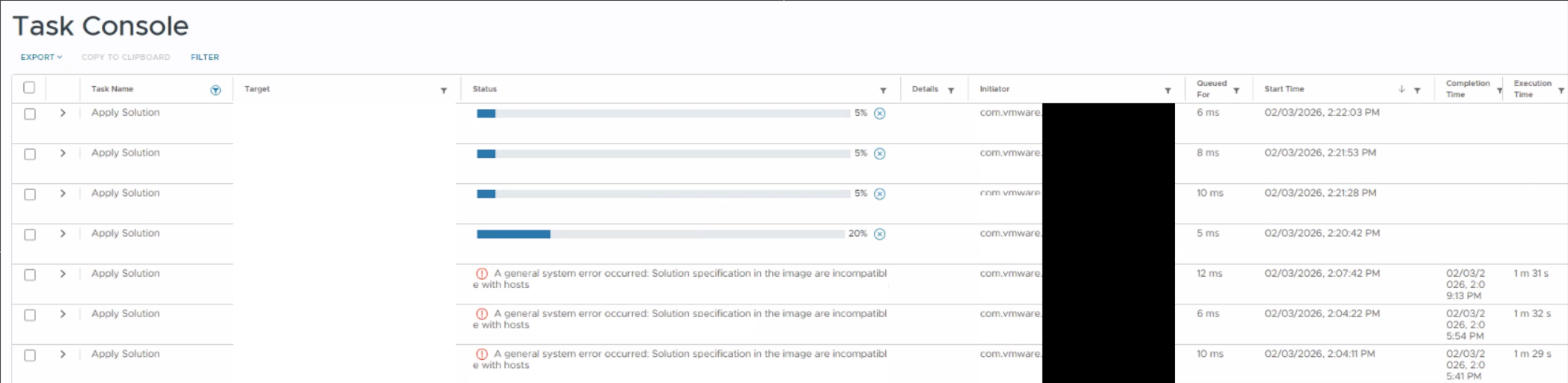Expand the 2:22:03 PM Apply Solution row
This screenshot has height=383, width=1568.
63,113
